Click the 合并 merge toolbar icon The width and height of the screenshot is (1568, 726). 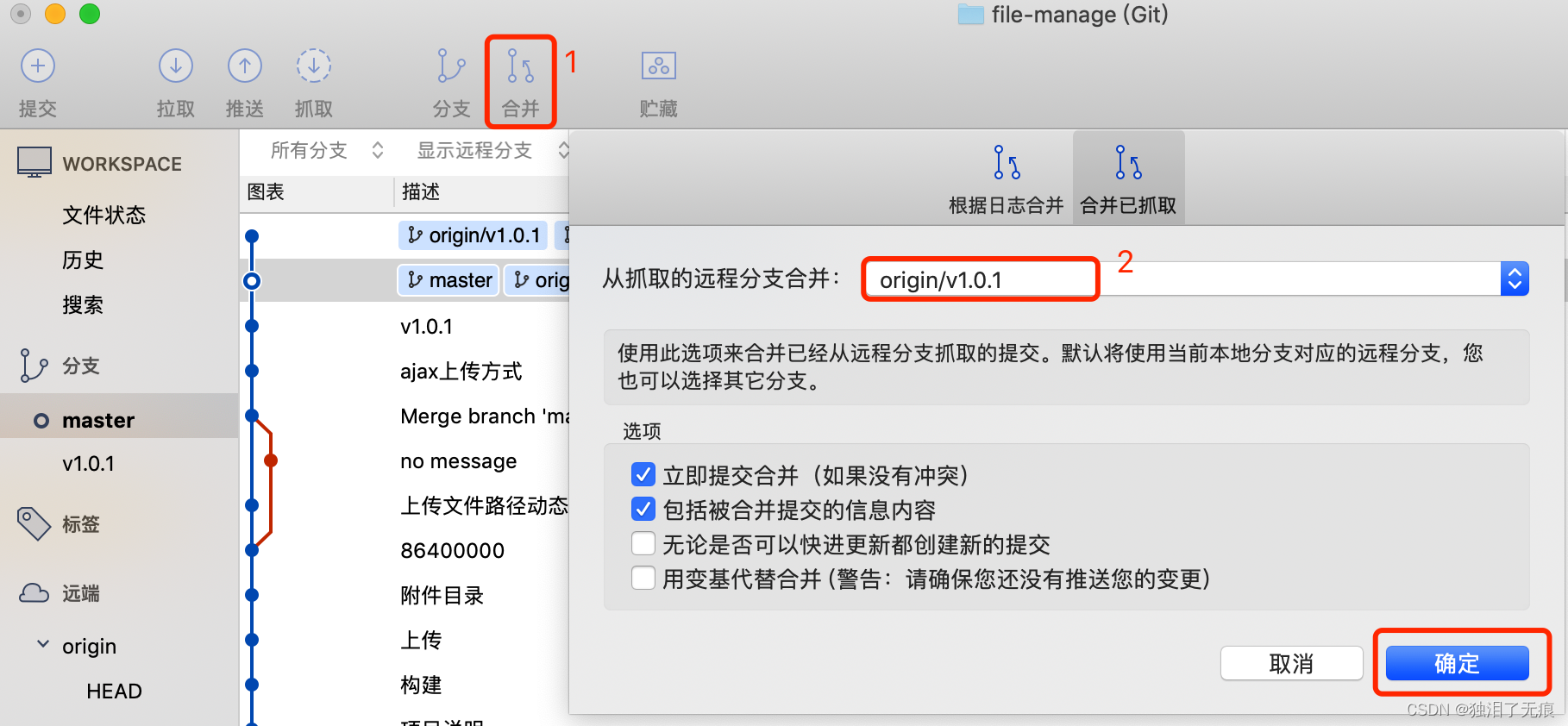pos(521,66)
